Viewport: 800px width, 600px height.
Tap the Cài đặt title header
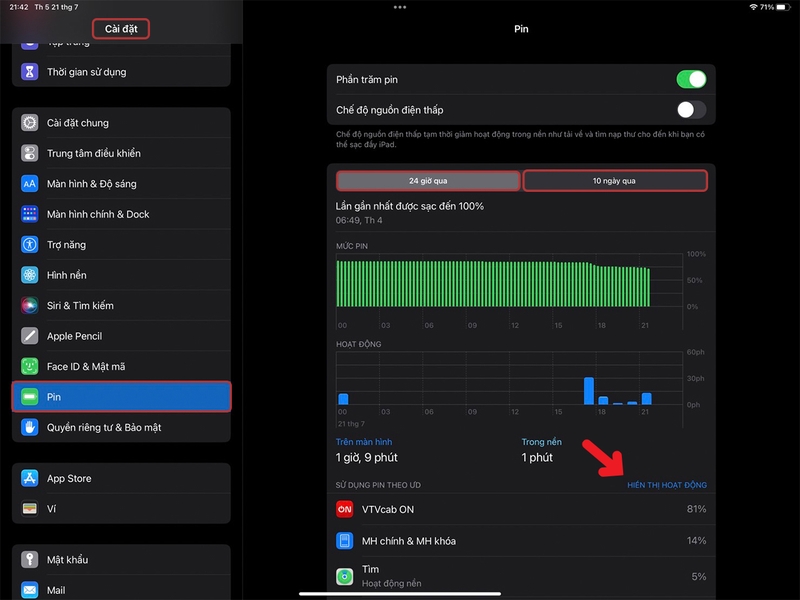[x=121, y=29]
